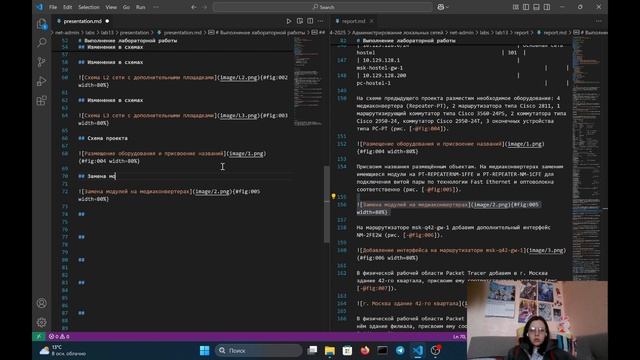The height and width of the screenshot is (360, 640).
Task: Open preview to the side icon
Action: [300, 21]
